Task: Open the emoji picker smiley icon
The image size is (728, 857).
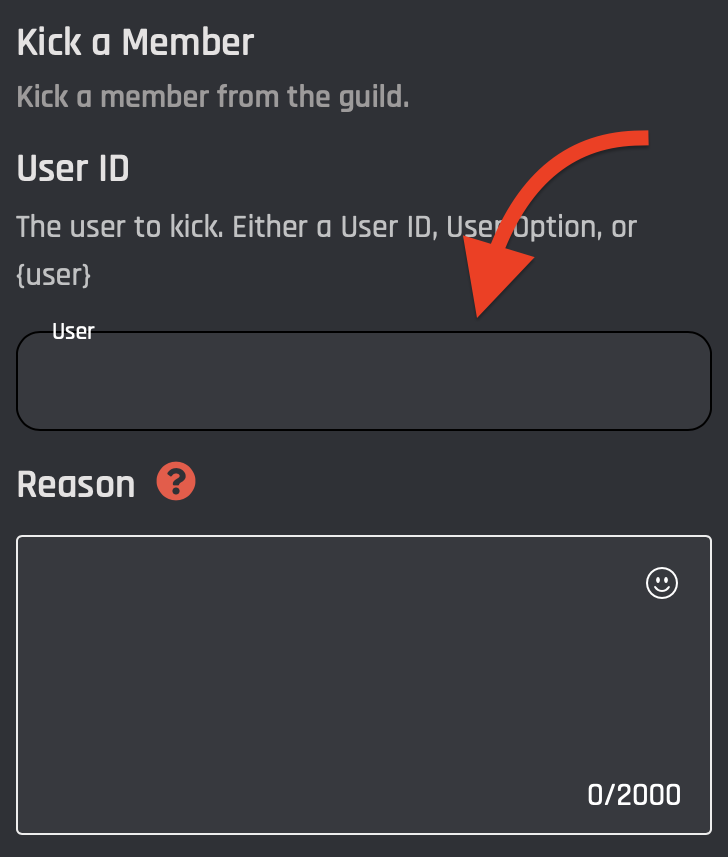Action: pyautogui.click(x=661, y=583)
